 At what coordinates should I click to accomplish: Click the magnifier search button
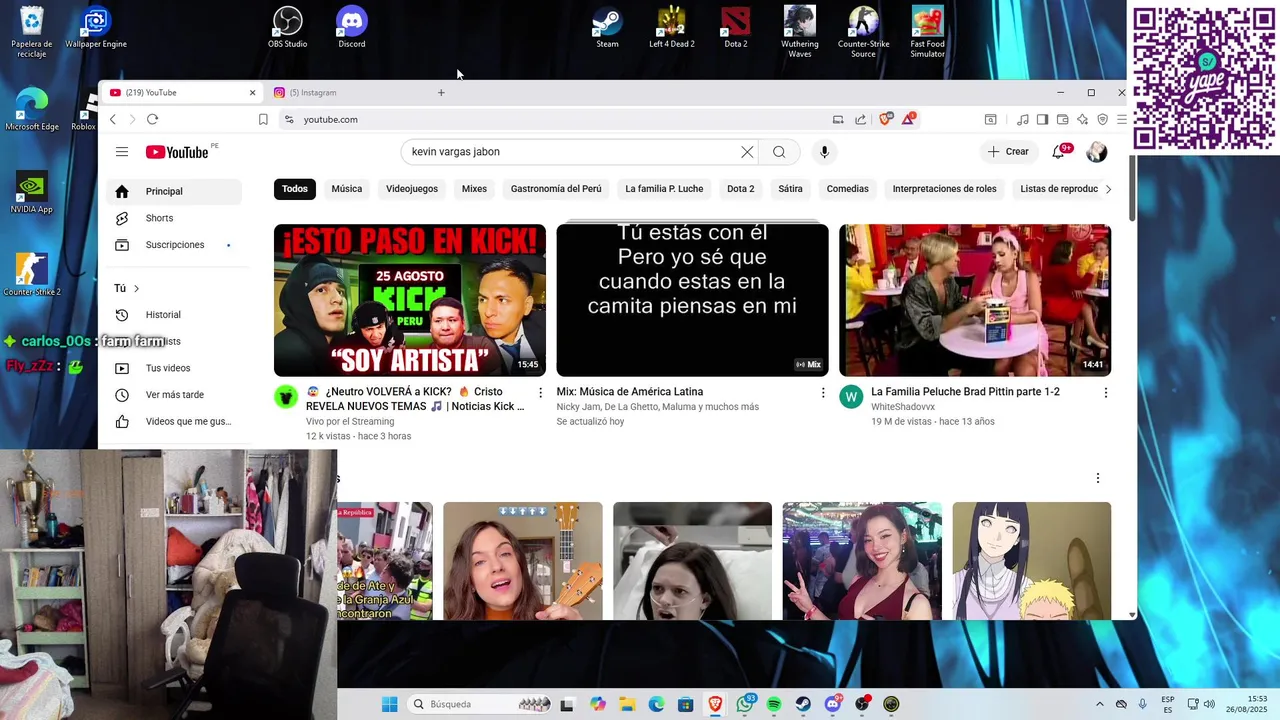[x=779, y=152]
